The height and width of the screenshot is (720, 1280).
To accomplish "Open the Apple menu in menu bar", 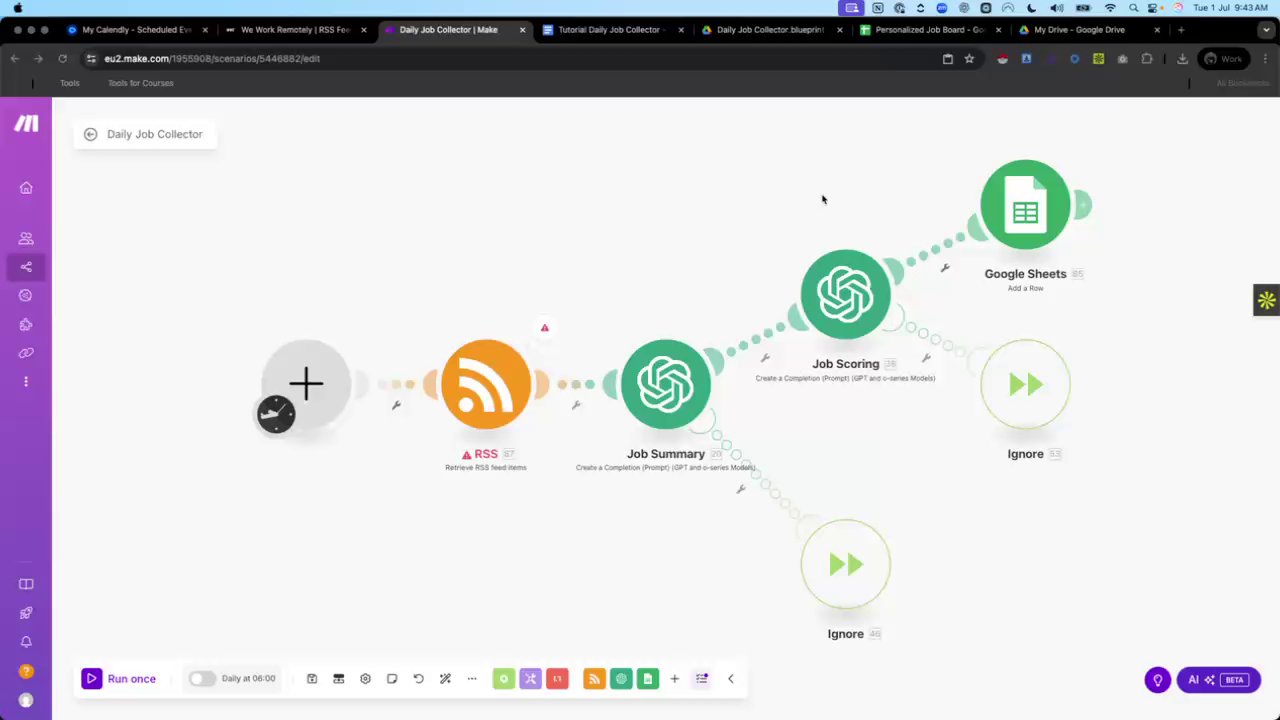I will (17, 7).
